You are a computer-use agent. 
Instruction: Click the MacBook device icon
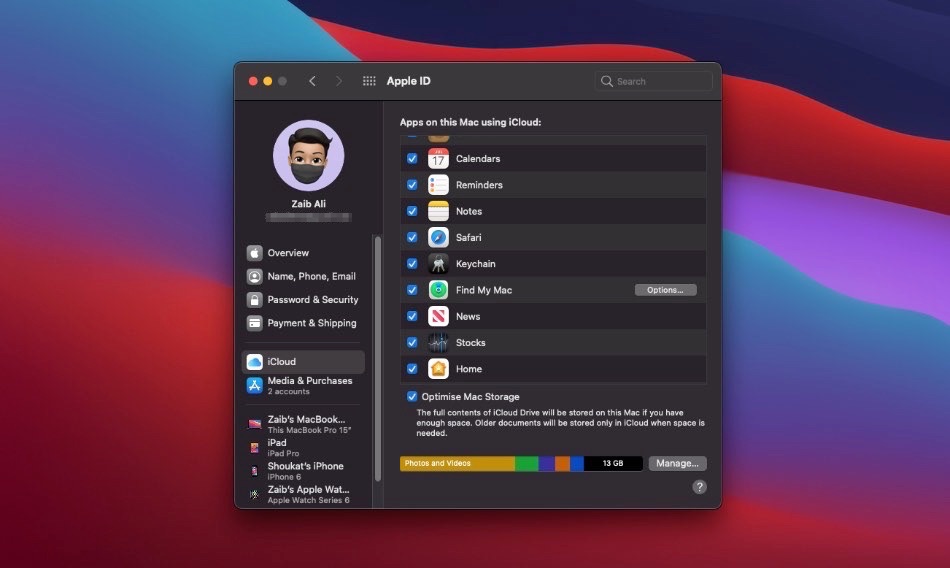[254, 424]
